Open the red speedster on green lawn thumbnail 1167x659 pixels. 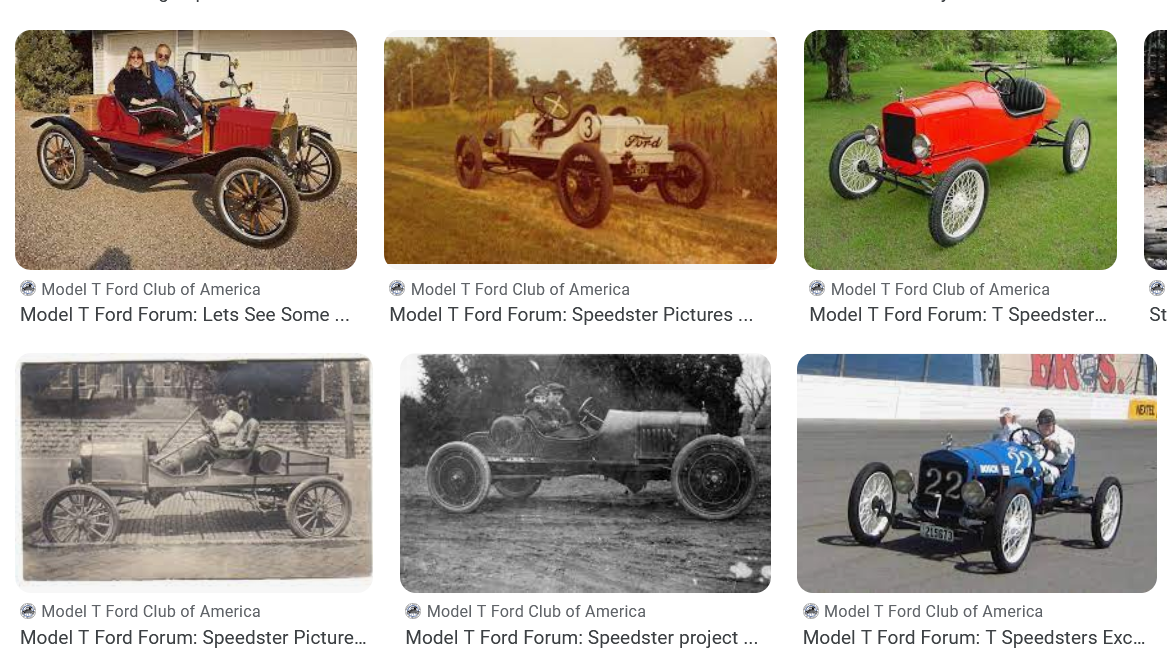(x=960, y=150)
